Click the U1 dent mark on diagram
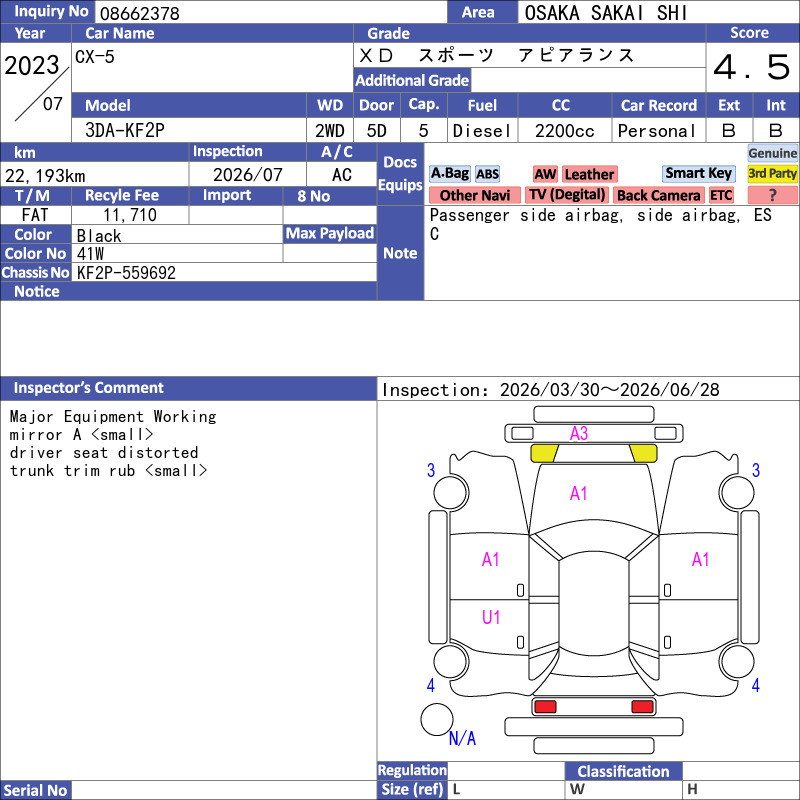 (491, 618)
